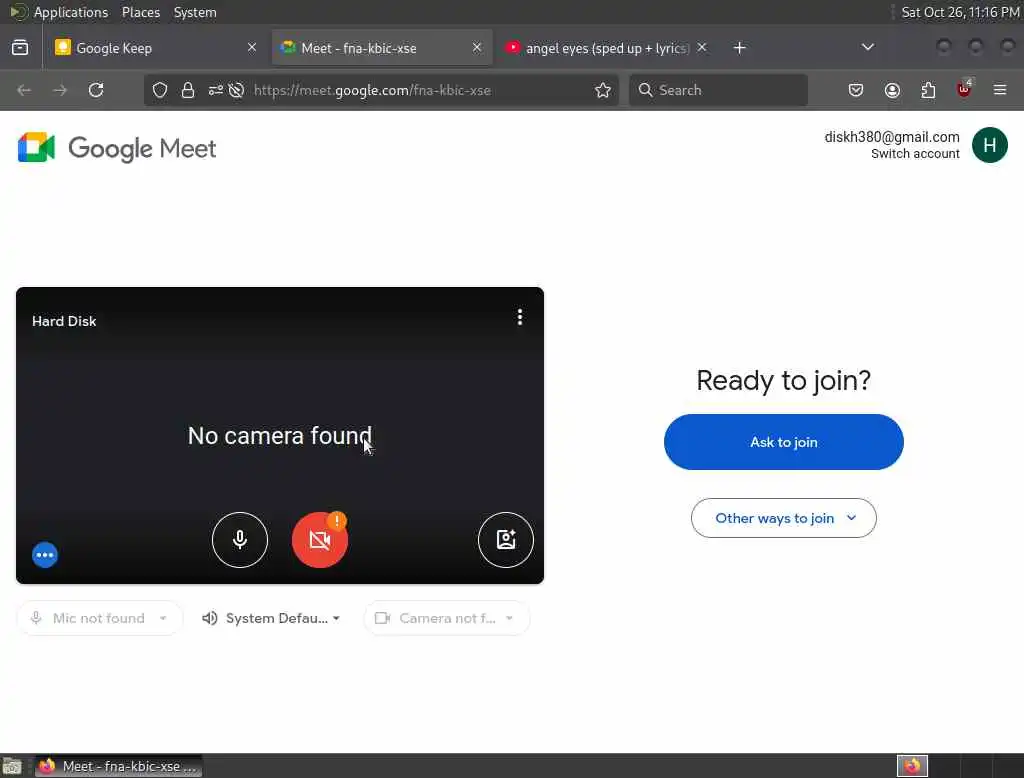Open the Firefox hamburger menu

[x=1000, y=90]
